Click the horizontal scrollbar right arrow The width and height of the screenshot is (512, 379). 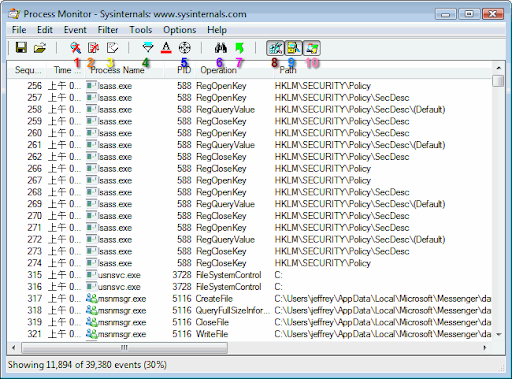click(485, 348)
